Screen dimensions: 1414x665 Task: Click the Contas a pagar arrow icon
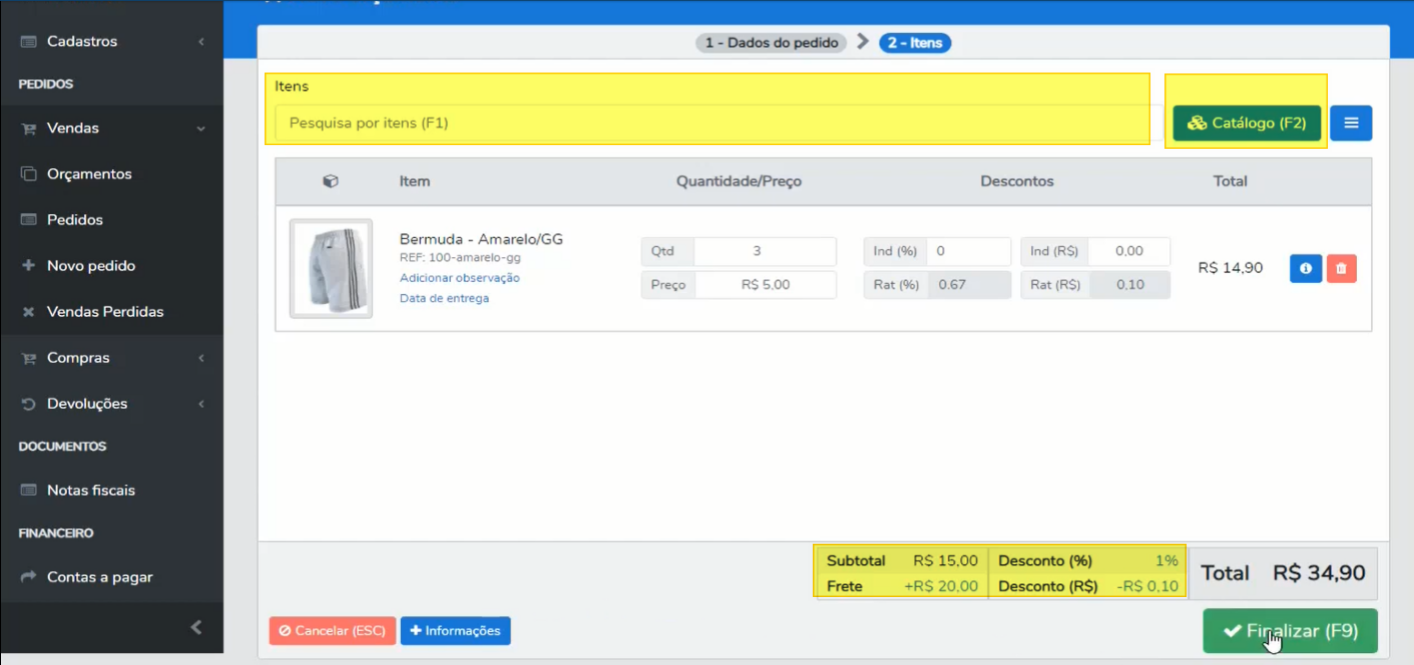click(x=28, y=577)
